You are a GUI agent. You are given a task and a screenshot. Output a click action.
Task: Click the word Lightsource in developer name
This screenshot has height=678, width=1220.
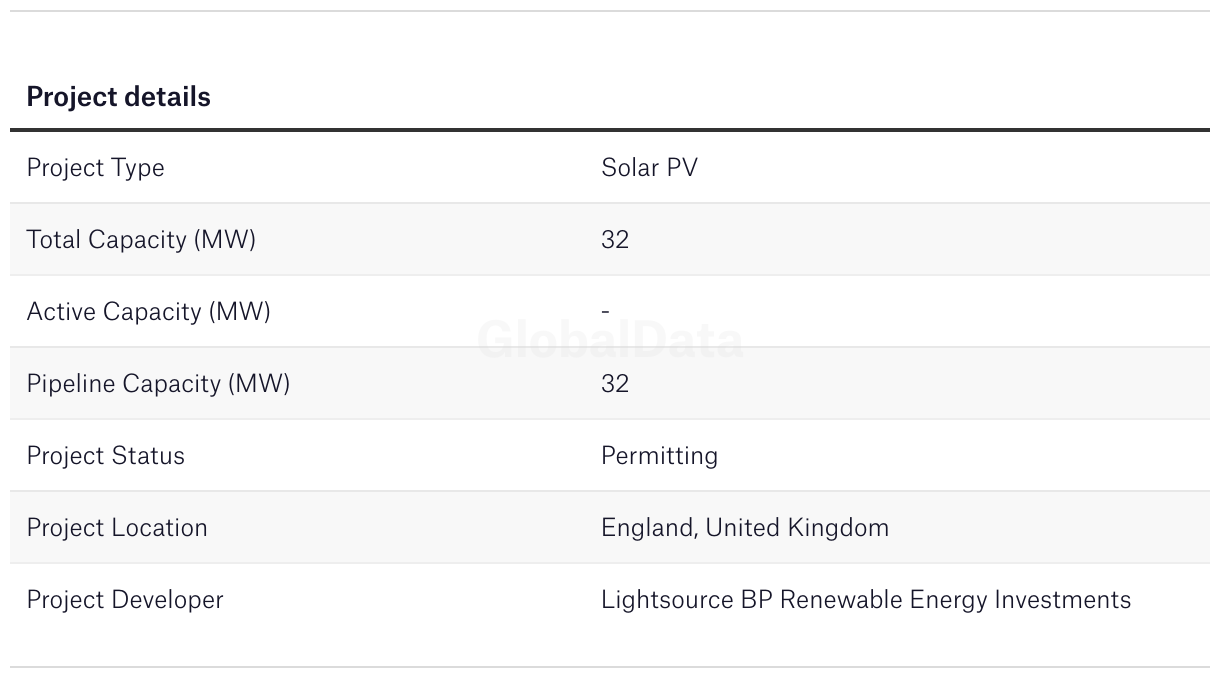[x=667, y=600]
